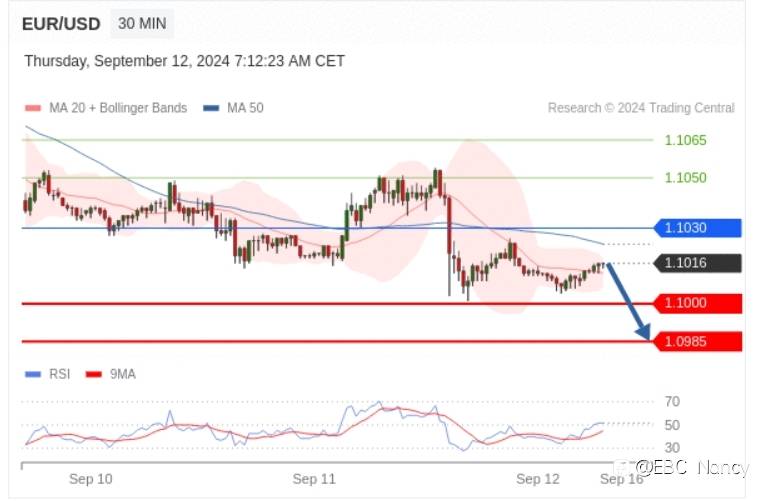Click the 1.1050 resistance level label
This screenshot has width=759, height=501.
(685, 178)
